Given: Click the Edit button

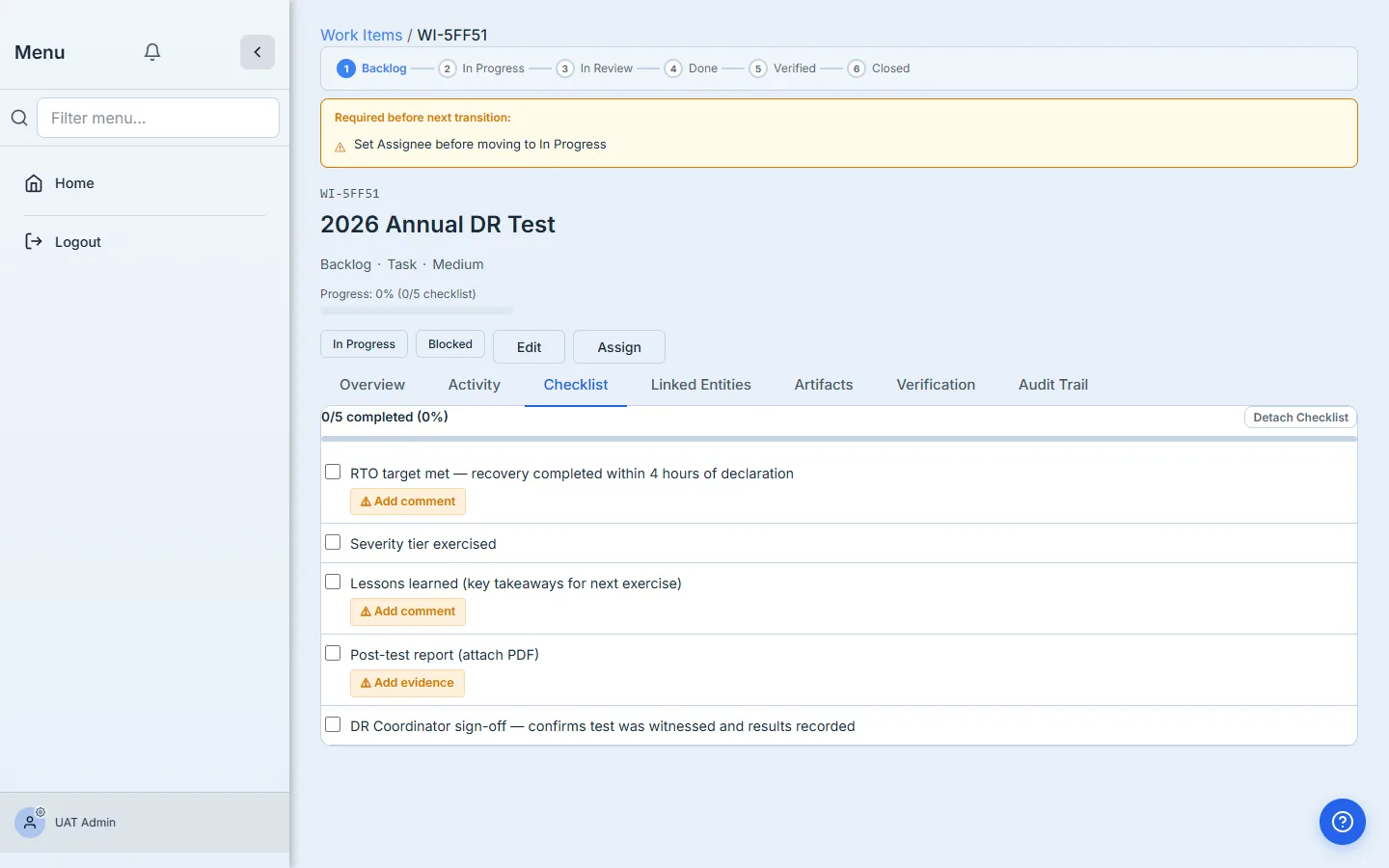Looking at the screenshot, I should coord(529,347).
